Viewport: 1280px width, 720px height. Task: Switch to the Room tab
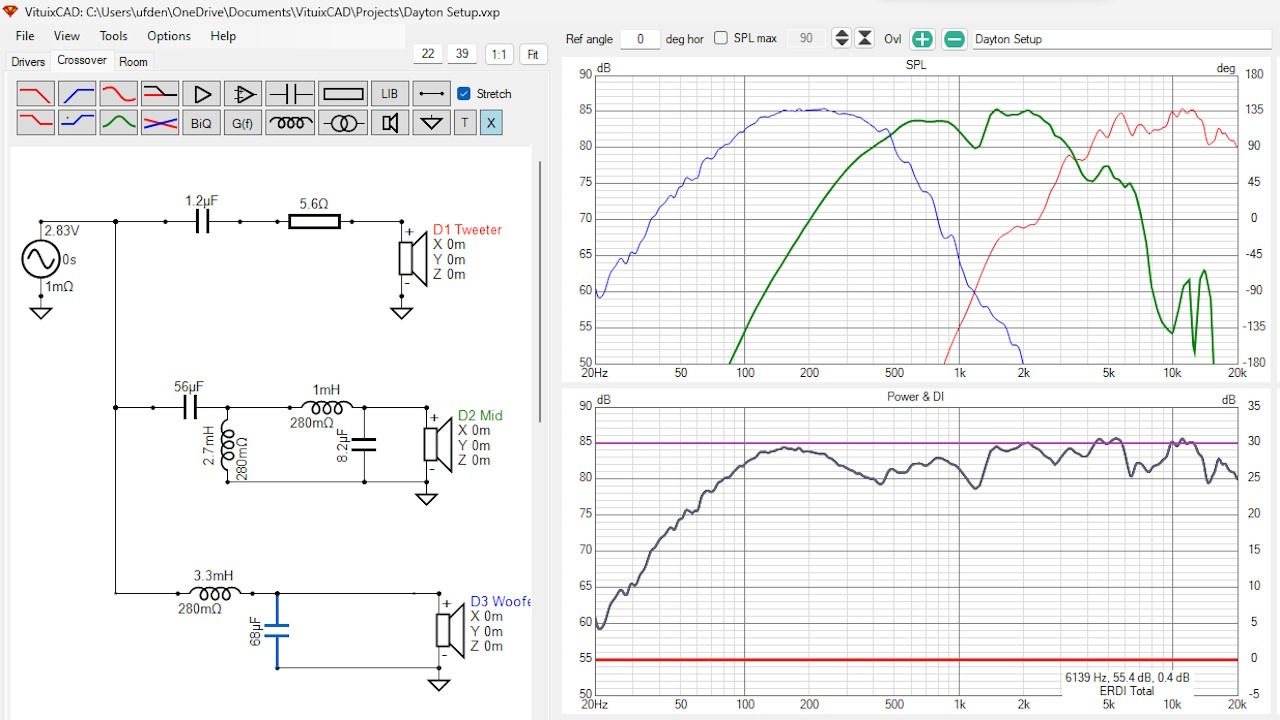(133, 62)
